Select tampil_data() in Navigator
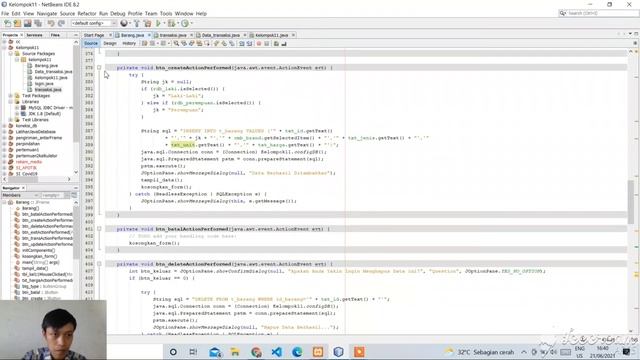The width and height of the screenshot is (640, 360). 35,268
